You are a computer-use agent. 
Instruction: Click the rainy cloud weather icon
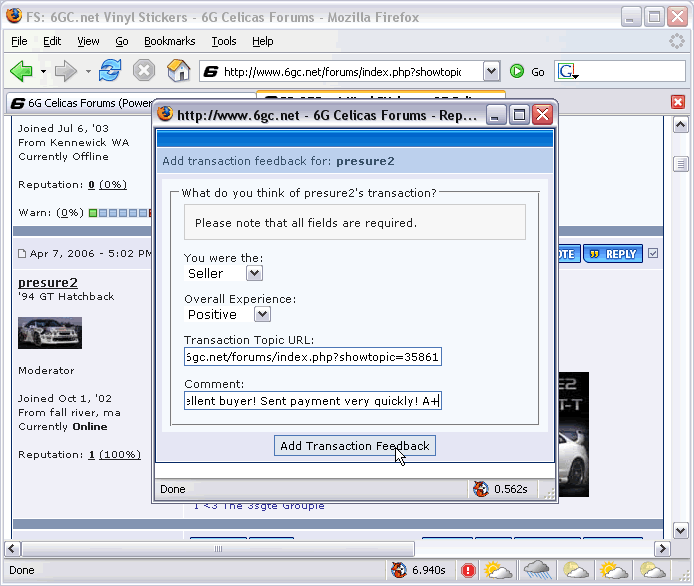[537, 570]
